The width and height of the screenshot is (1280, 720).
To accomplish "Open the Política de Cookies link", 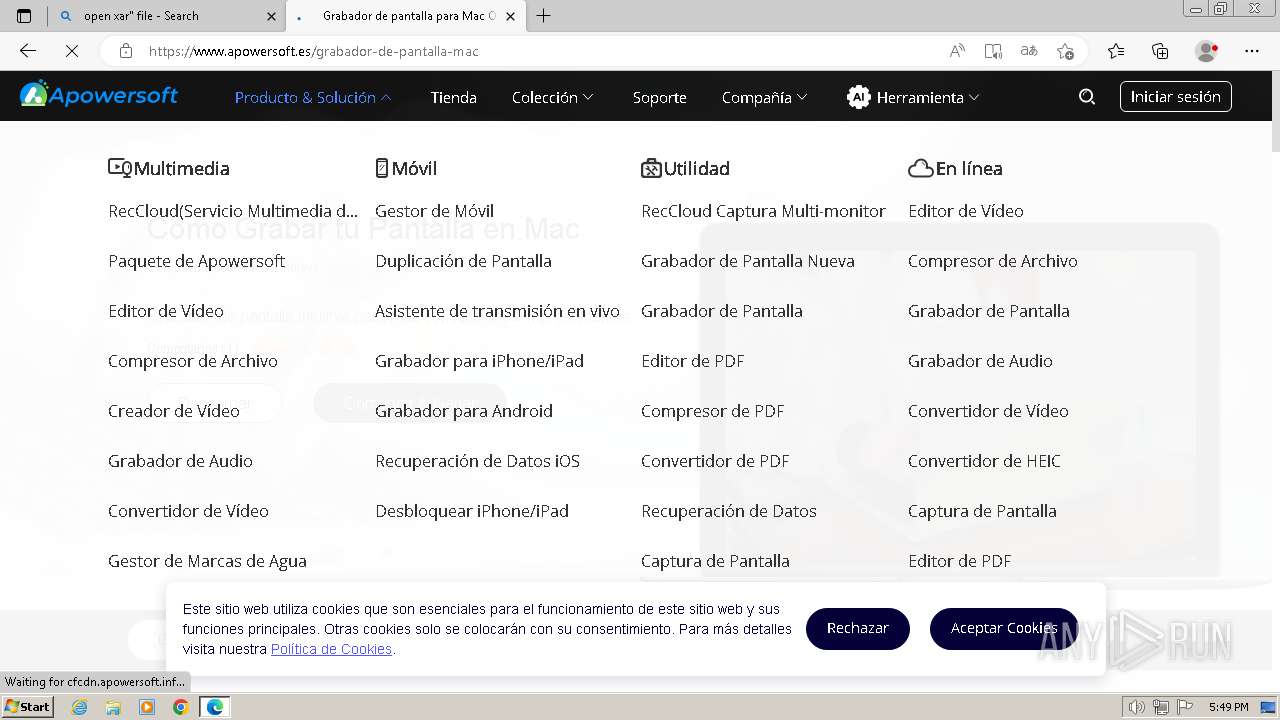I will pyautogui.click(x=331, y=649).
